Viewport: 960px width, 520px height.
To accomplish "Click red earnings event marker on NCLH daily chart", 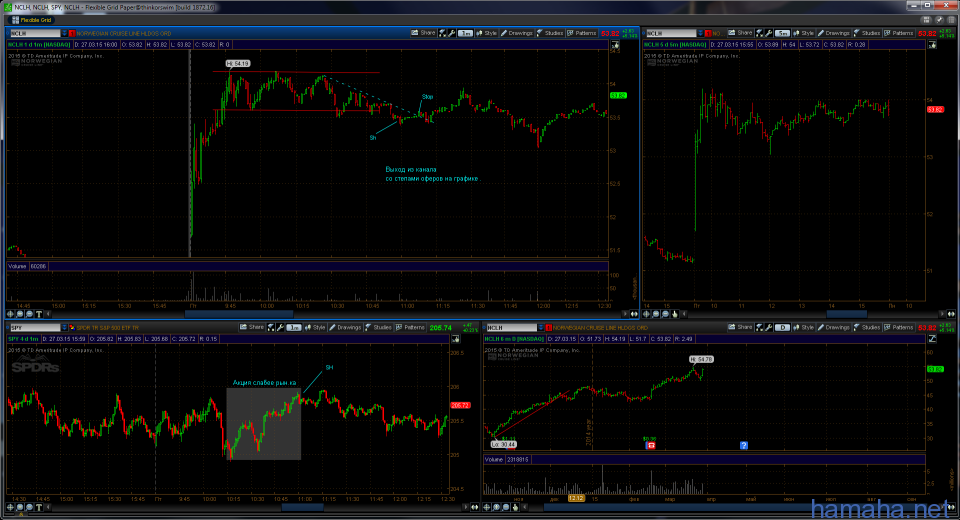I will [x=651, y=445].
